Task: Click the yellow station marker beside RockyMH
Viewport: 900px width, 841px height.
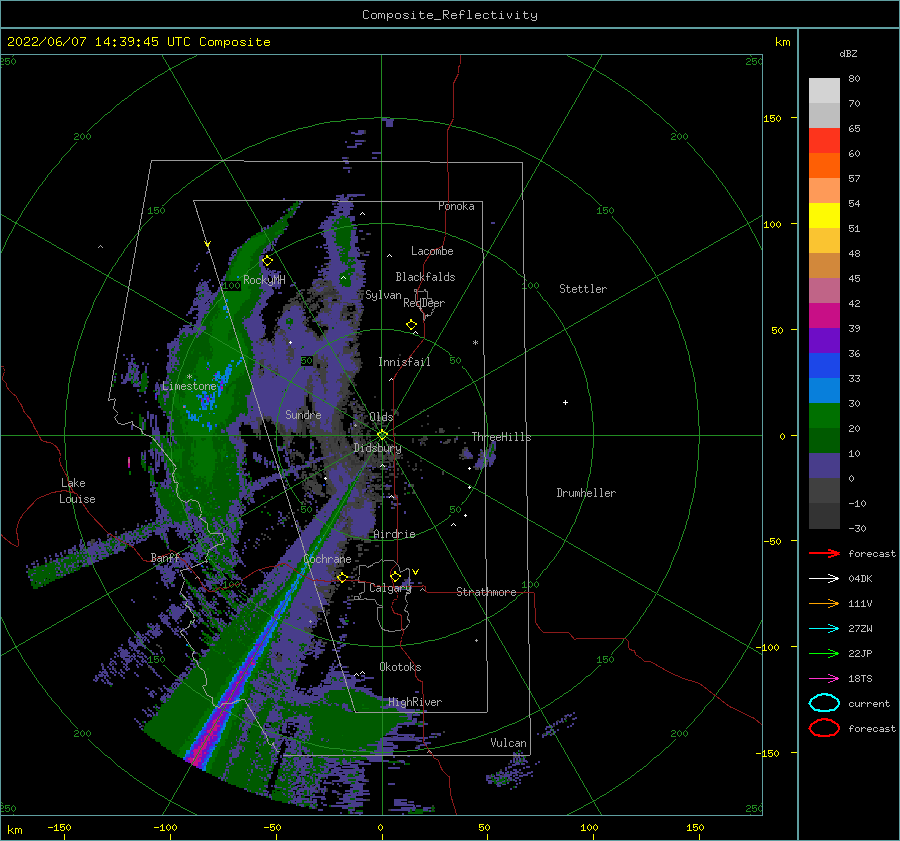Action: [267, 261]
